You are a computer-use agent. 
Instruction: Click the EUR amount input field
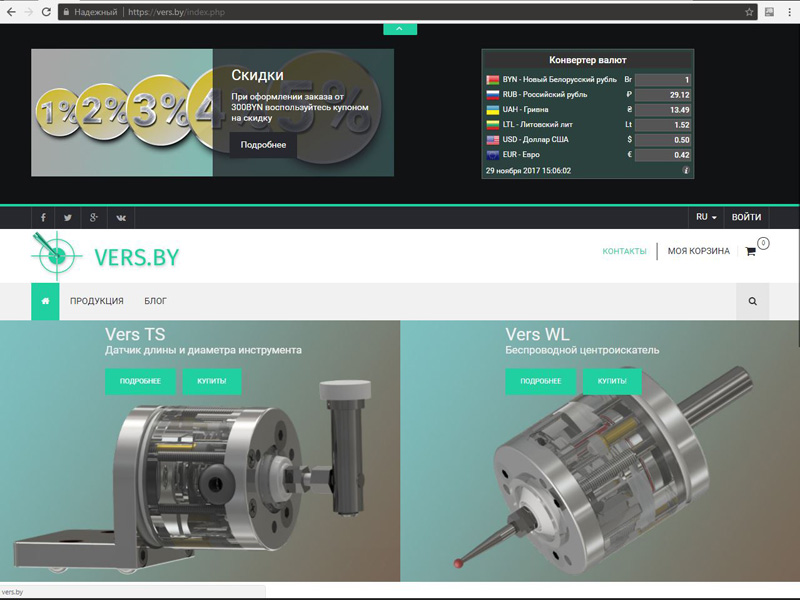[663, 155]
